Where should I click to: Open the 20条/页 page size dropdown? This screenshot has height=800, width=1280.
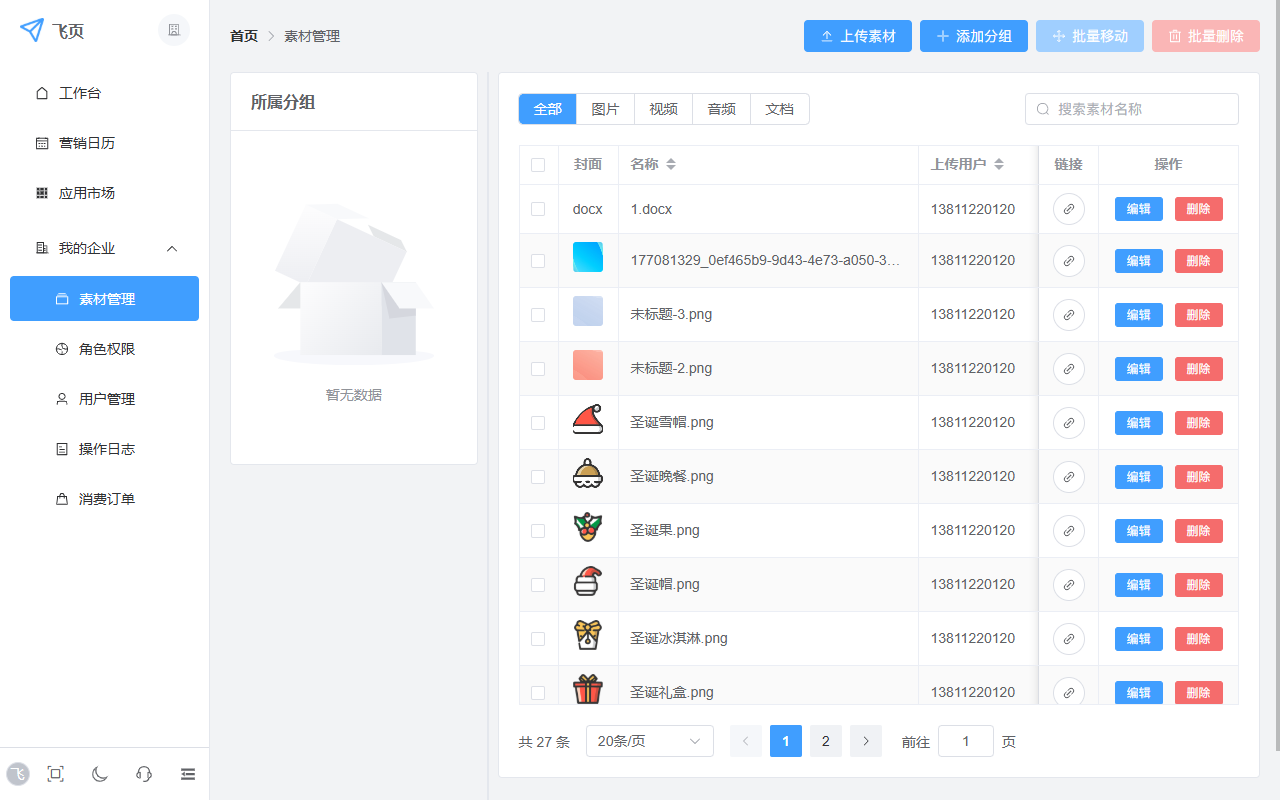click(649, 741)
